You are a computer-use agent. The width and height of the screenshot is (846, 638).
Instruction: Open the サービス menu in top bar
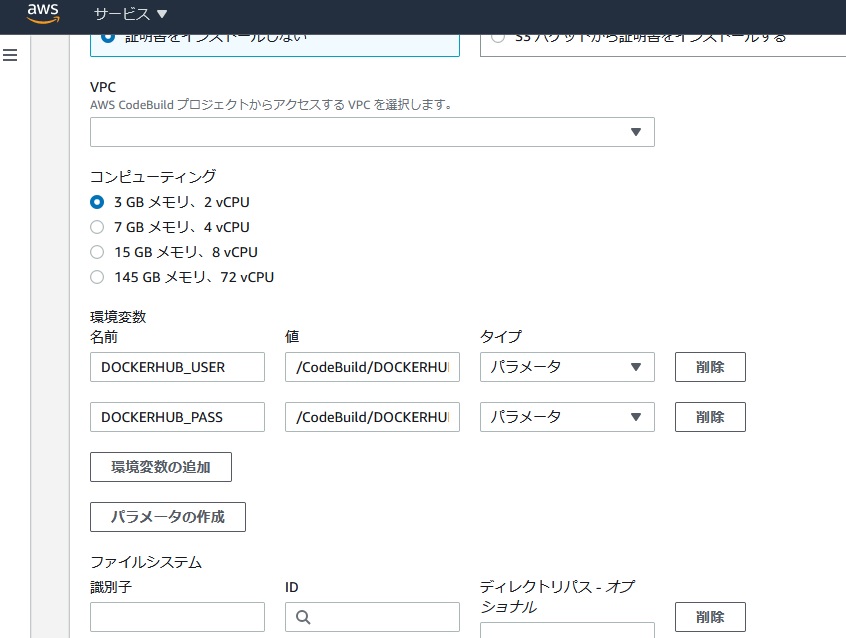[x=131, y=14]
